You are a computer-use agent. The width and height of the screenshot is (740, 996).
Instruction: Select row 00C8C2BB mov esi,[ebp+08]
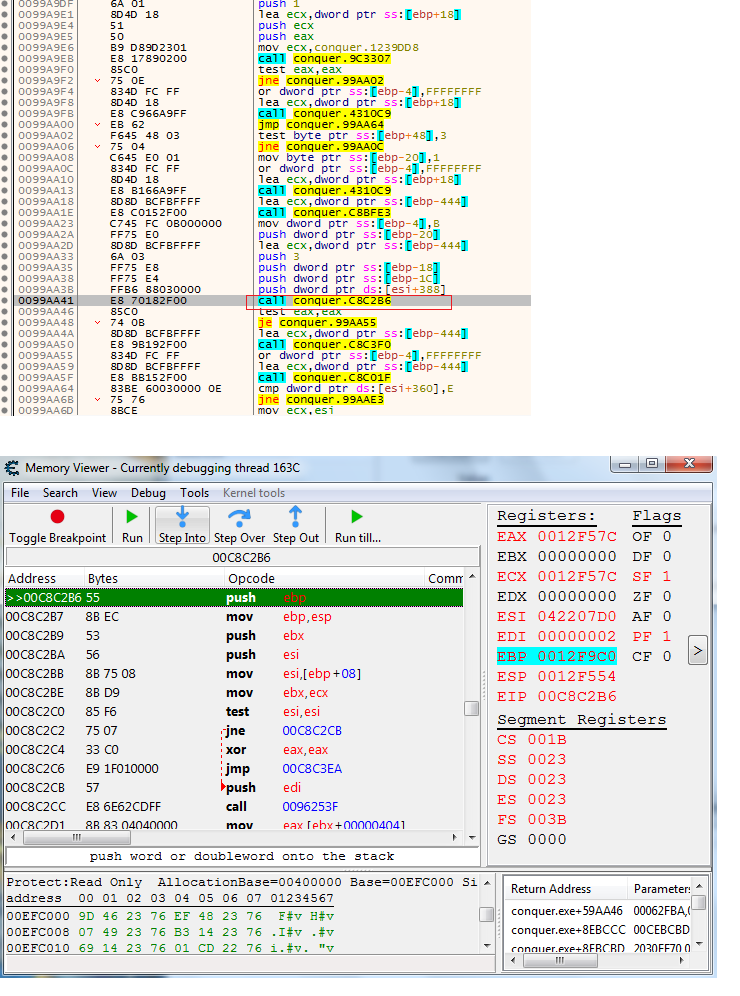coord(234,674)
